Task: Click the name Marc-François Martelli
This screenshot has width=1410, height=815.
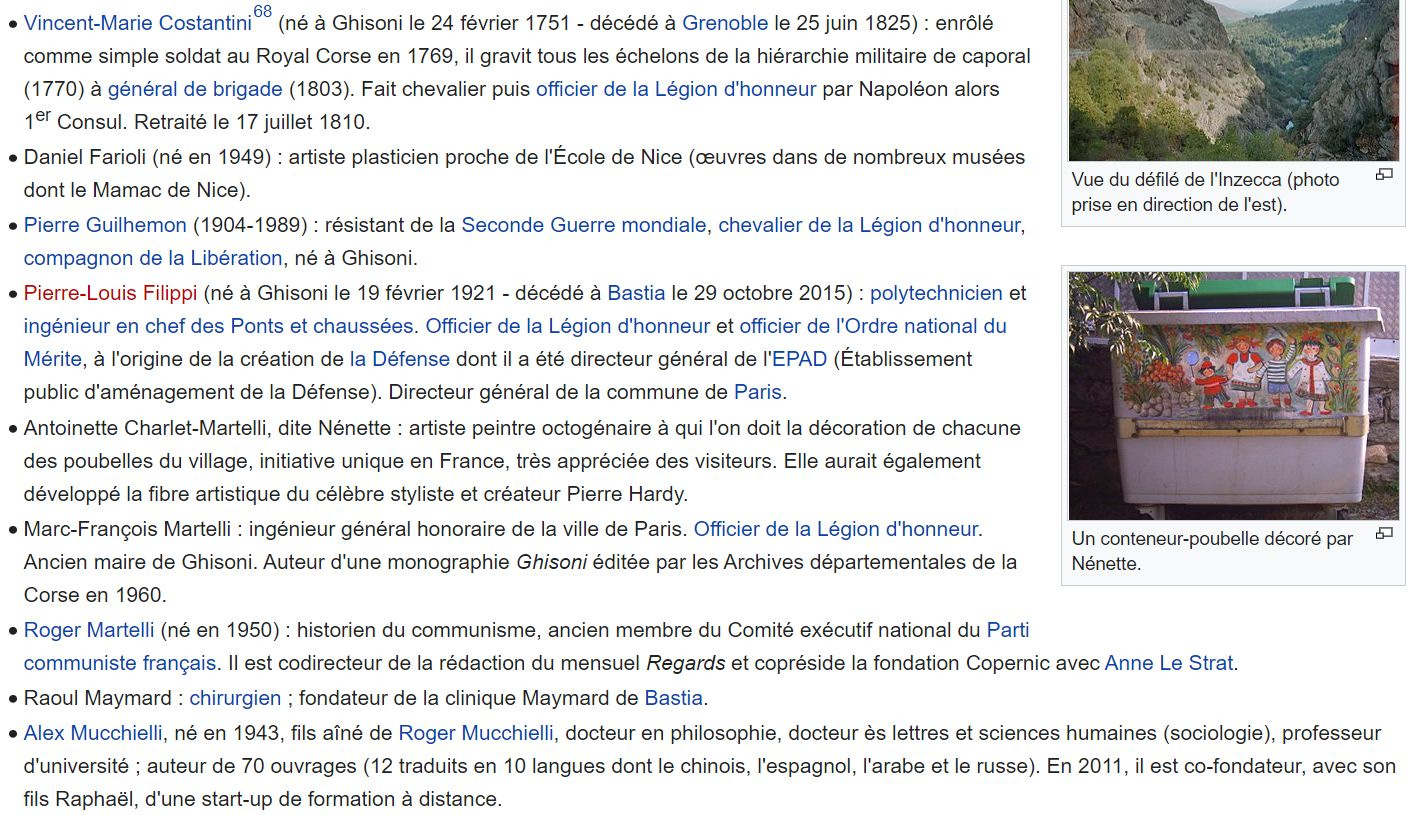Action: coord(130,529)
